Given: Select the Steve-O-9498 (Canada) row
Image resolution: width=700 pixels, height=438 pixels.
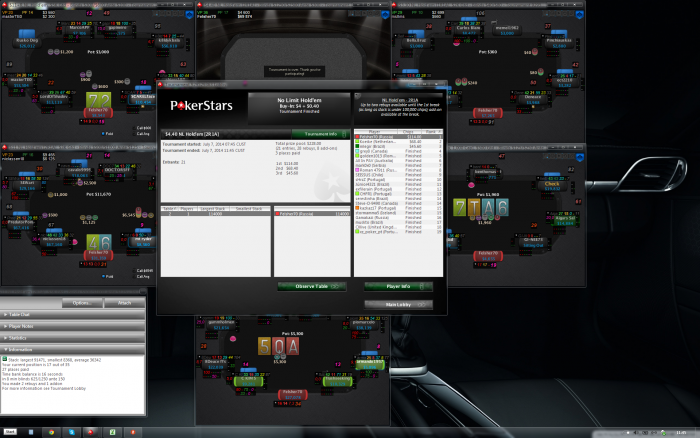Looking at the screenshot, I should (398, 203).
